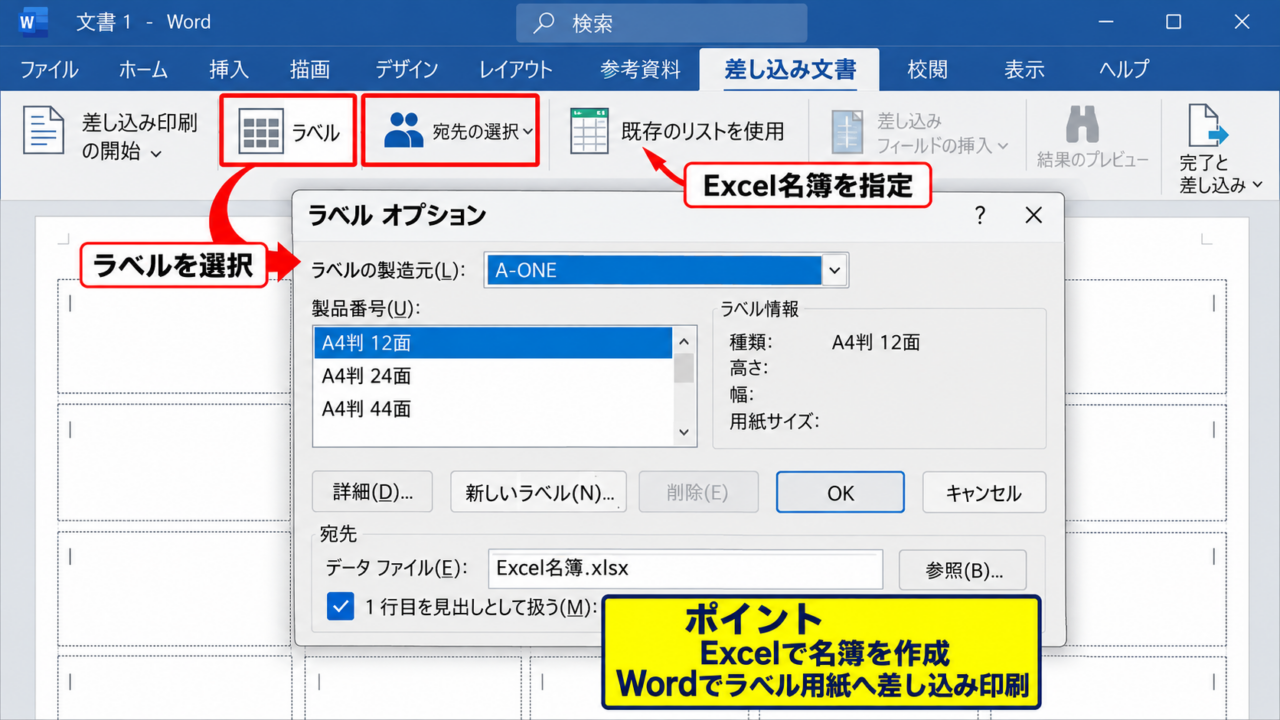The image size is (1280, 720).
Task: Open the 描画 tab
Action: pos(310,69)
